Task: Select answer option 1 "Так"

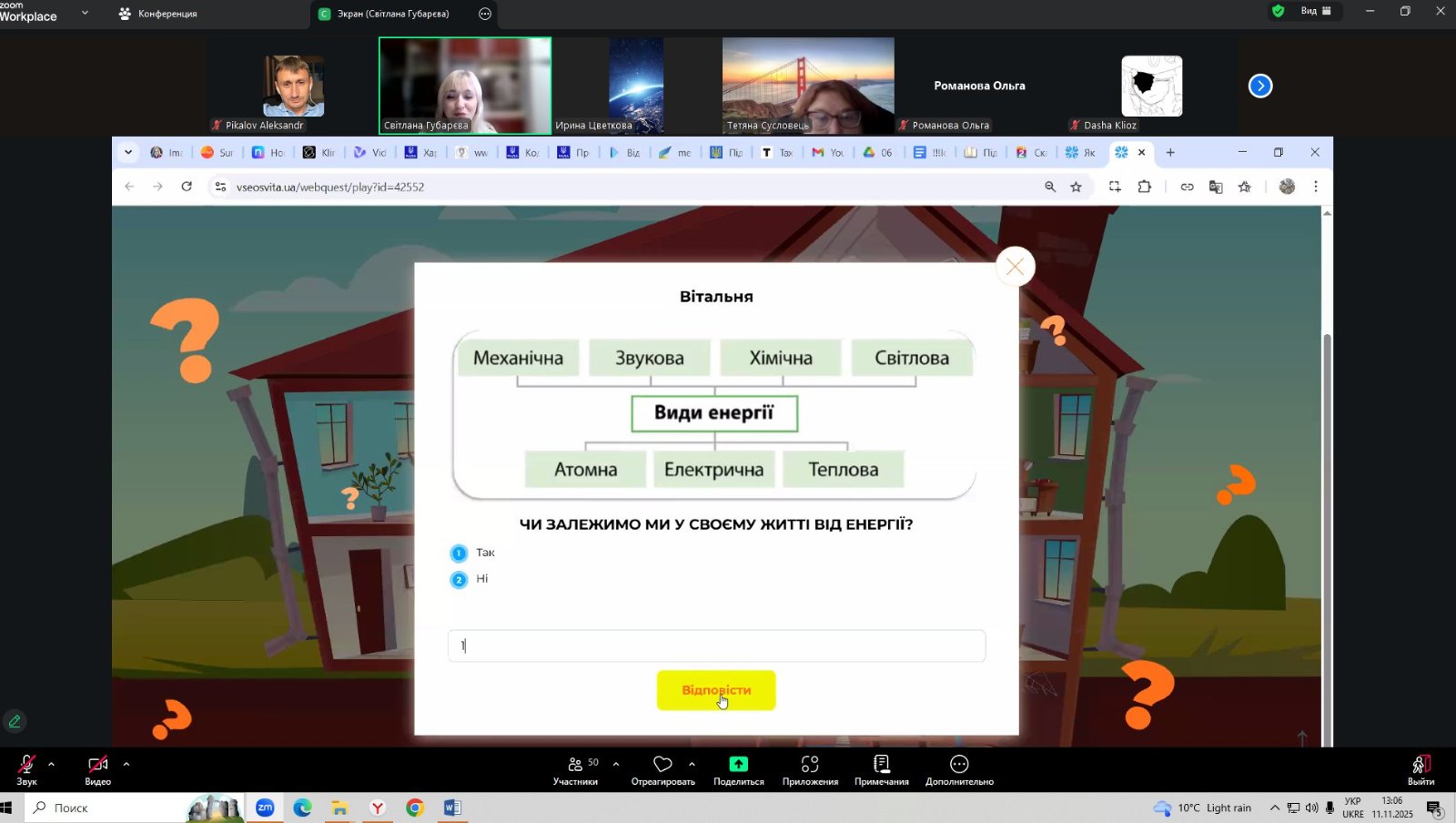Action: tap(460, 554)
